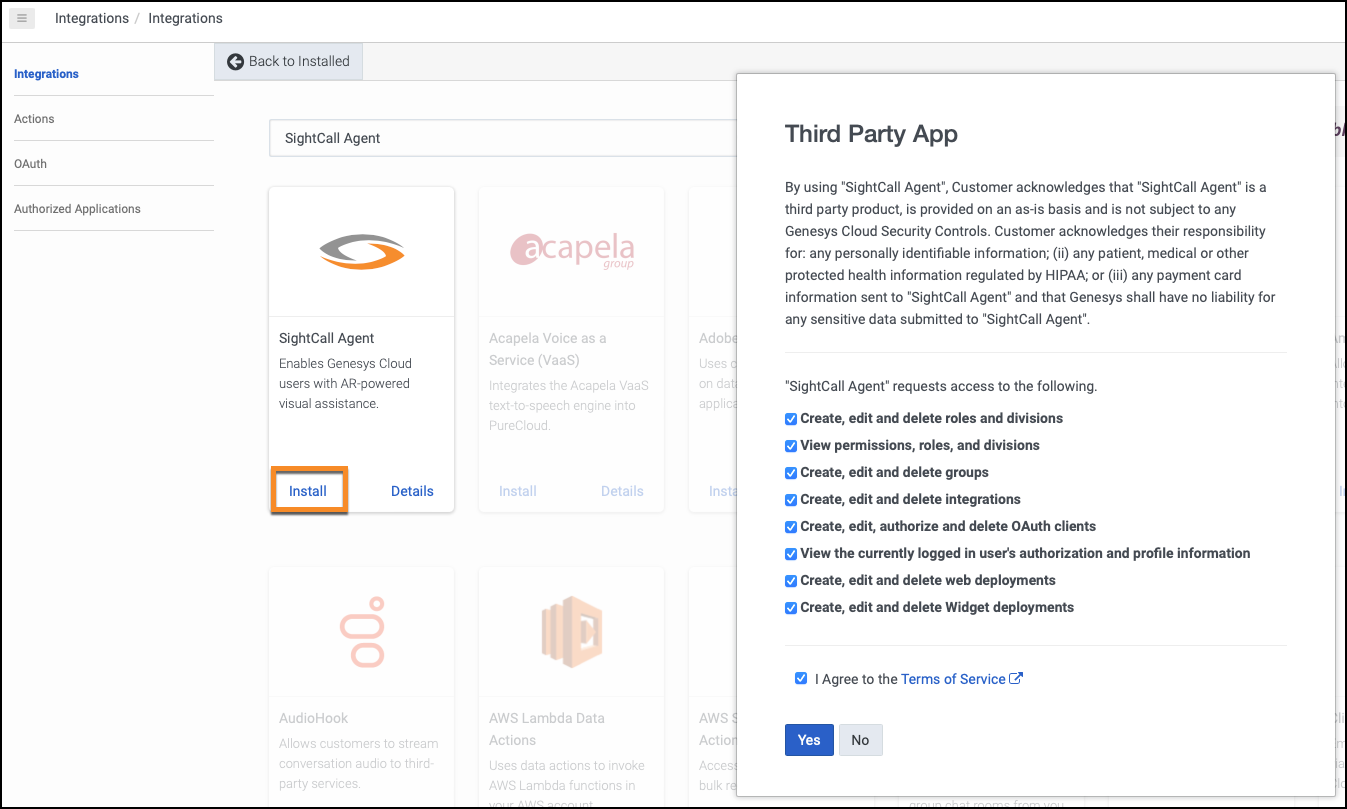
Task: Click the search field containing SightCall Agent
Action: point(503,138)
